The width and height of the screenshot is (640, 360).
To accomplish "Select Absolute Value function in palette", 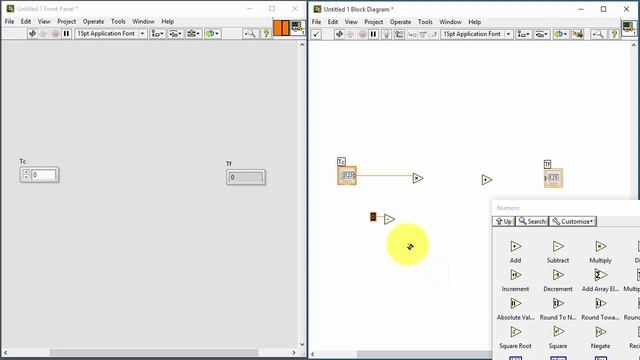I will 516,304.
